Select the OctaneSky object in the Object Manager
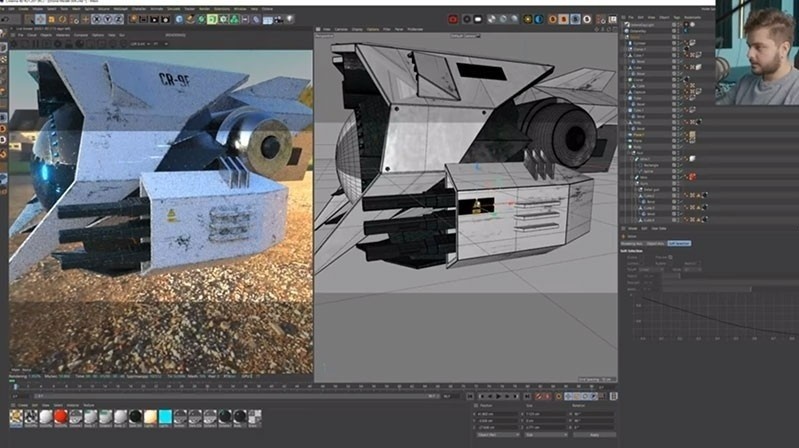This screenshot has width=799, height=448. [x=638, y=31]
